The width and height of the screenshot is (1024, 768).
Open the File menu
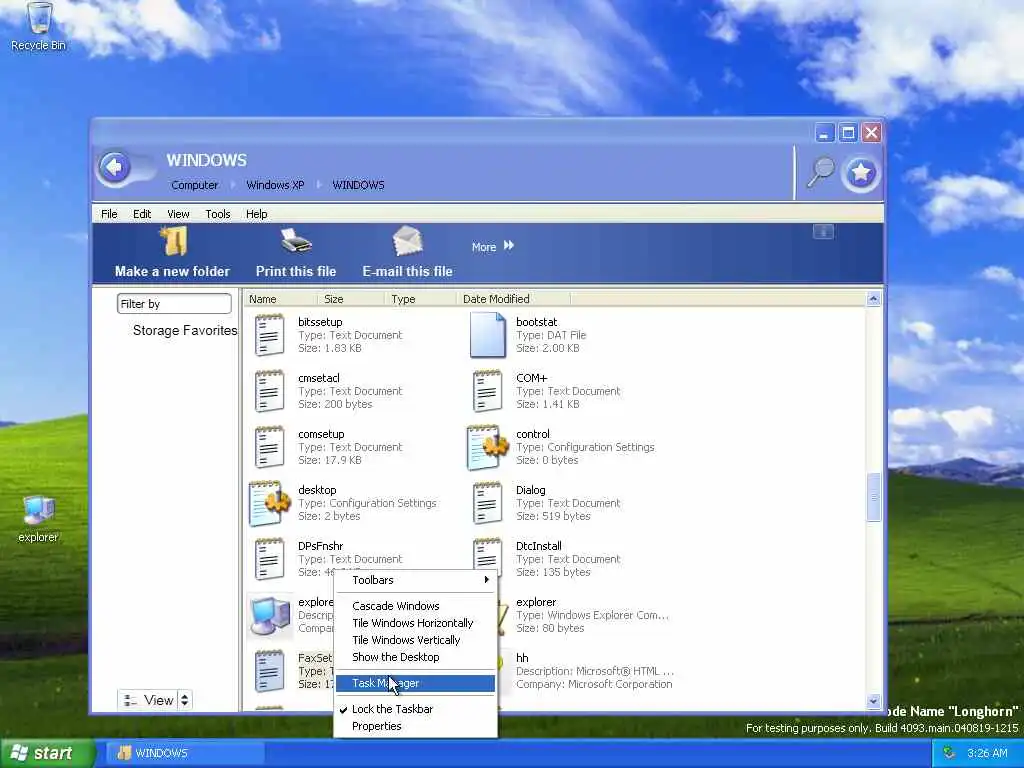[x=109, y=214]
